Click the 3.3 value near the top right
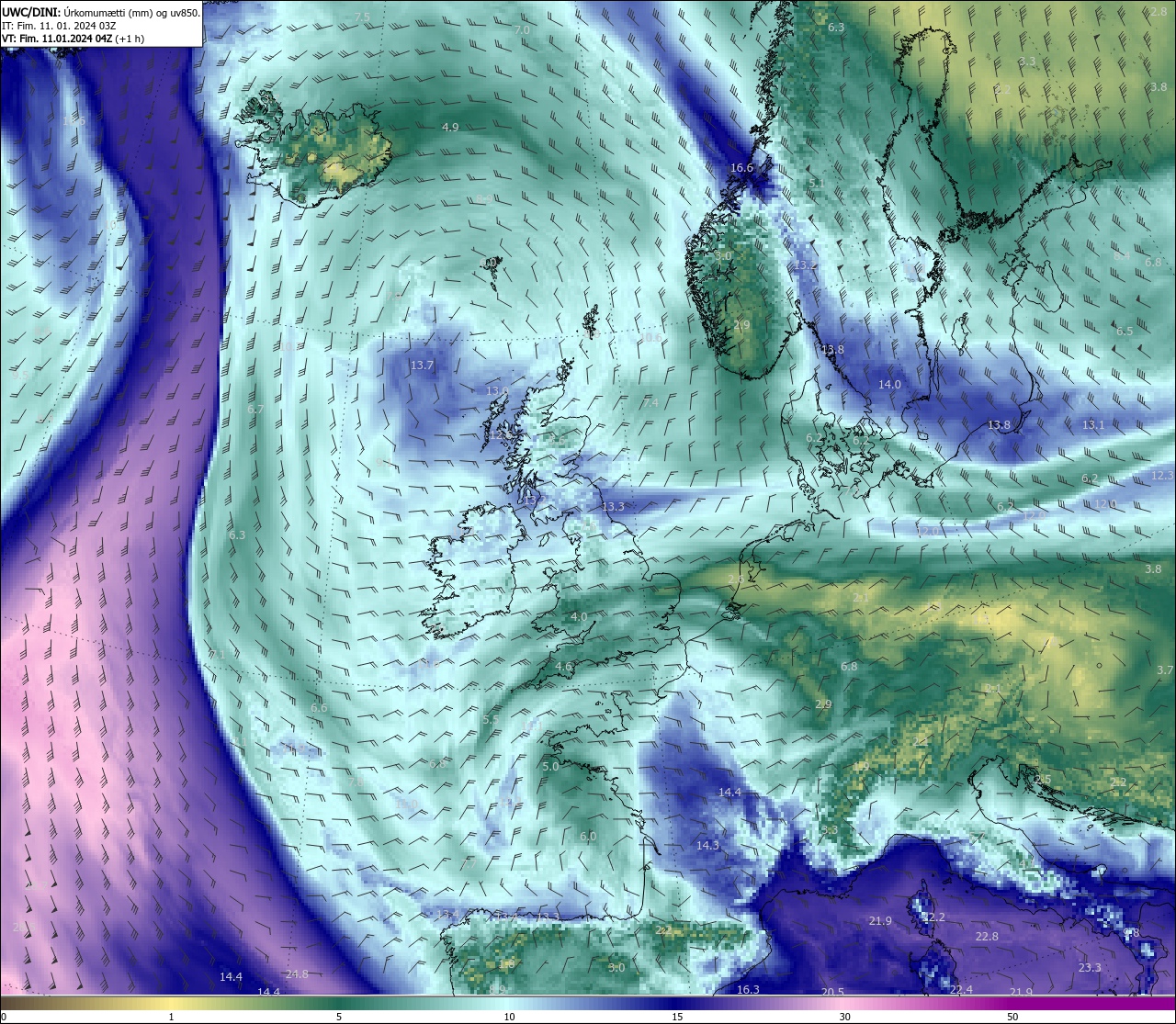This screenshot has width=1176, height=1024. [1027, 62]
